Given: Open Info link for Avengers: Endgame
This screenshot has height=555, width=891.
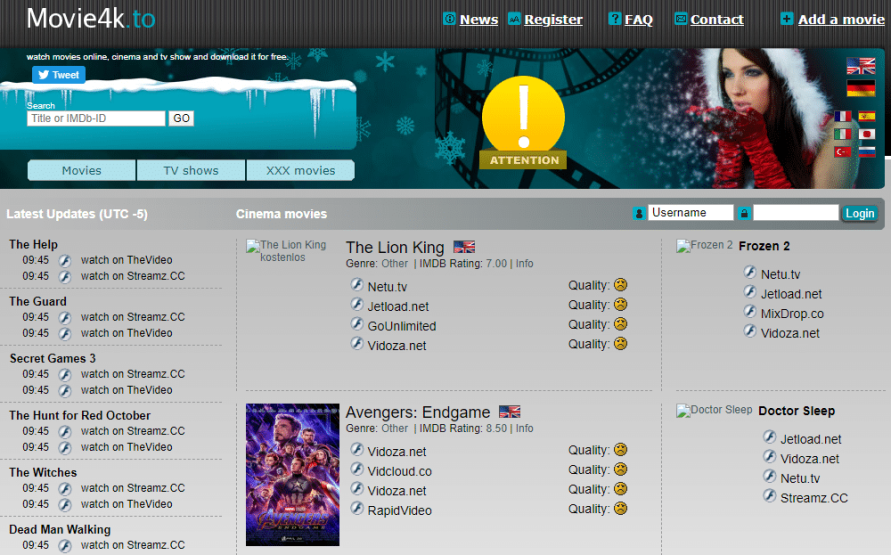Looking at the screenshot, I should (x=524, y=428).
